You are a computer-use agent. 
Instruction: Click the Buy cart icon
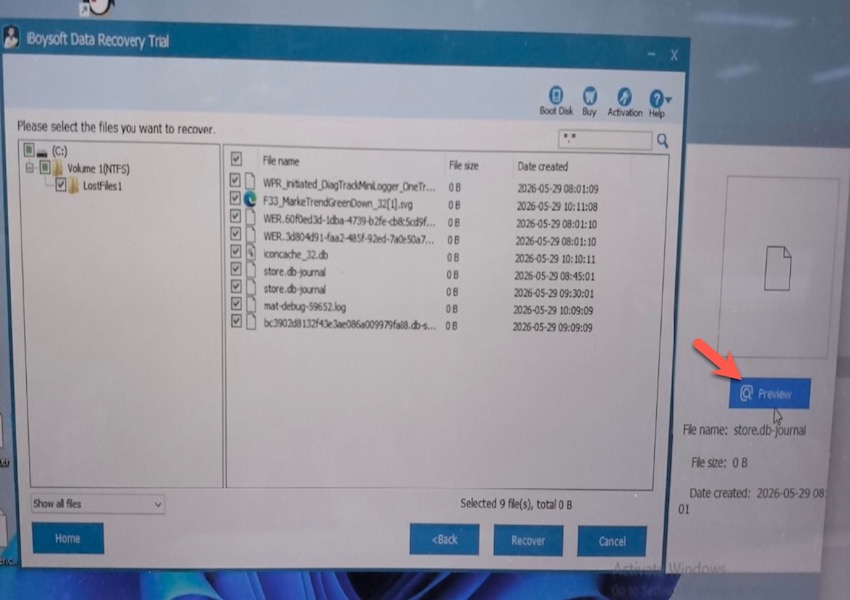point(589,96)
